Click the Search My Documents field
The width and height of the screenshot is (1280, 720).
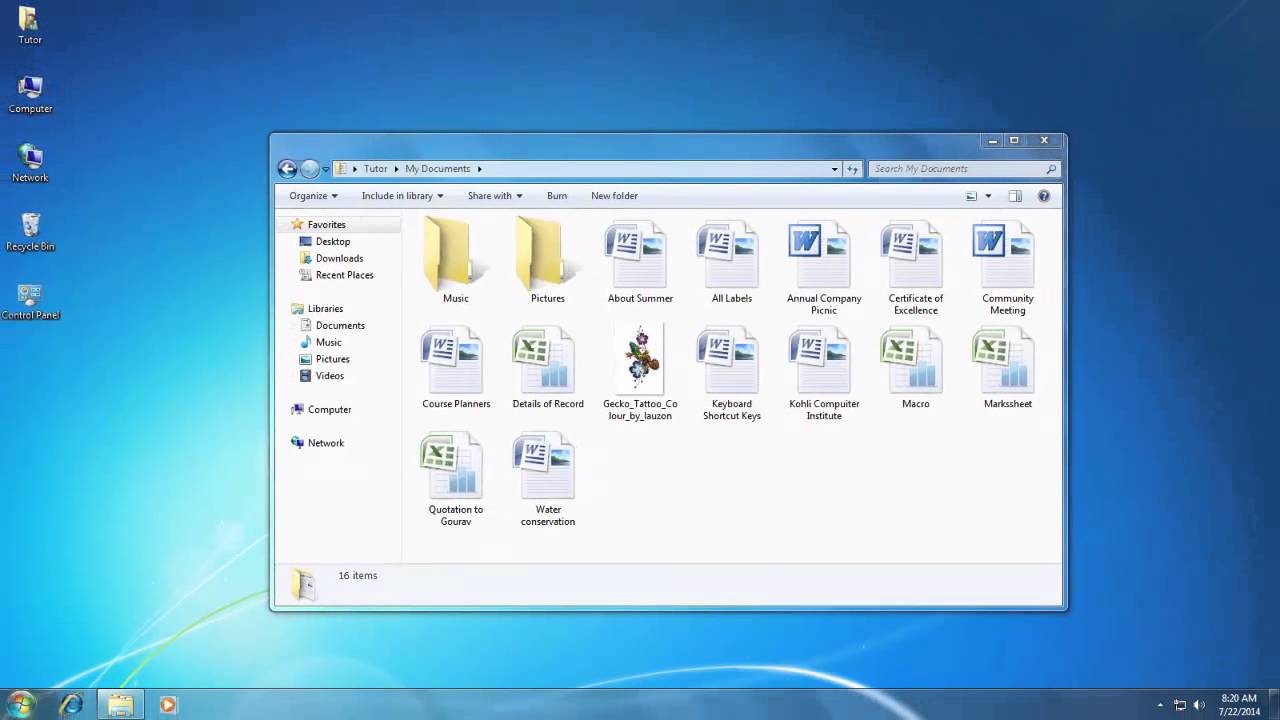pos(963,169)
